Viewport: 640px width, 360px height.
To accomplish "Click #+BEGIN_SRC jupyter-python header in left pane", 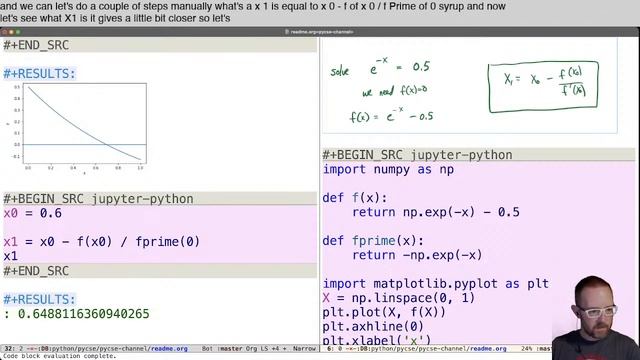I will coord(98,199).
